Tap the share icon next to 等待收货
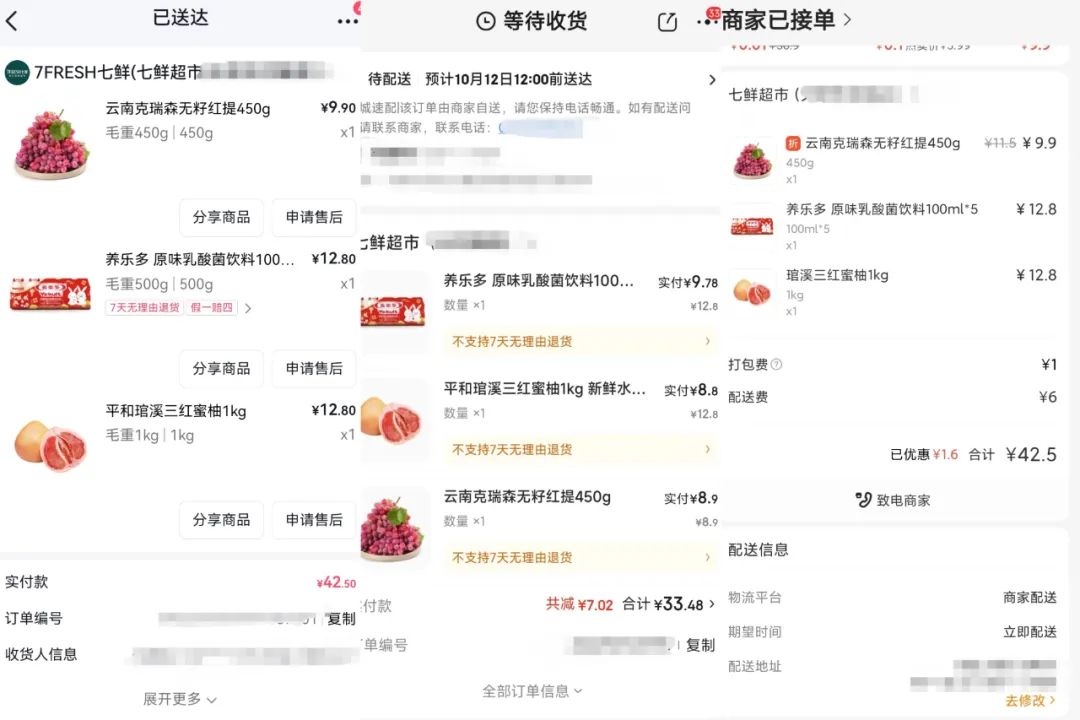This screenshot has height=720, width=1080. pyautogui.click(x=667, y=22)
